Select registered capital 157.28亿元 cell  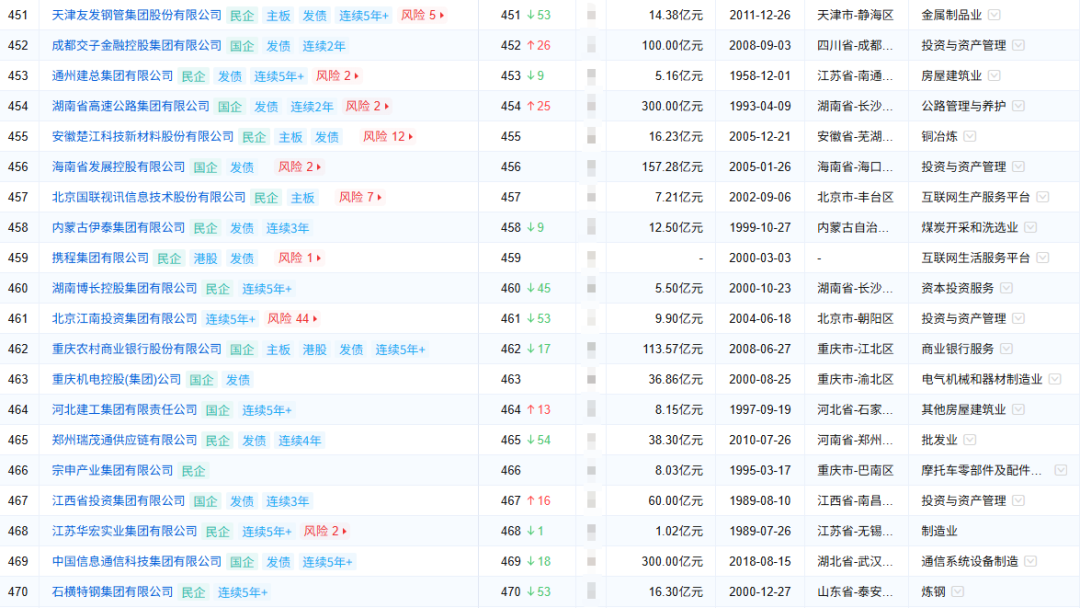[x=672, y=167]
